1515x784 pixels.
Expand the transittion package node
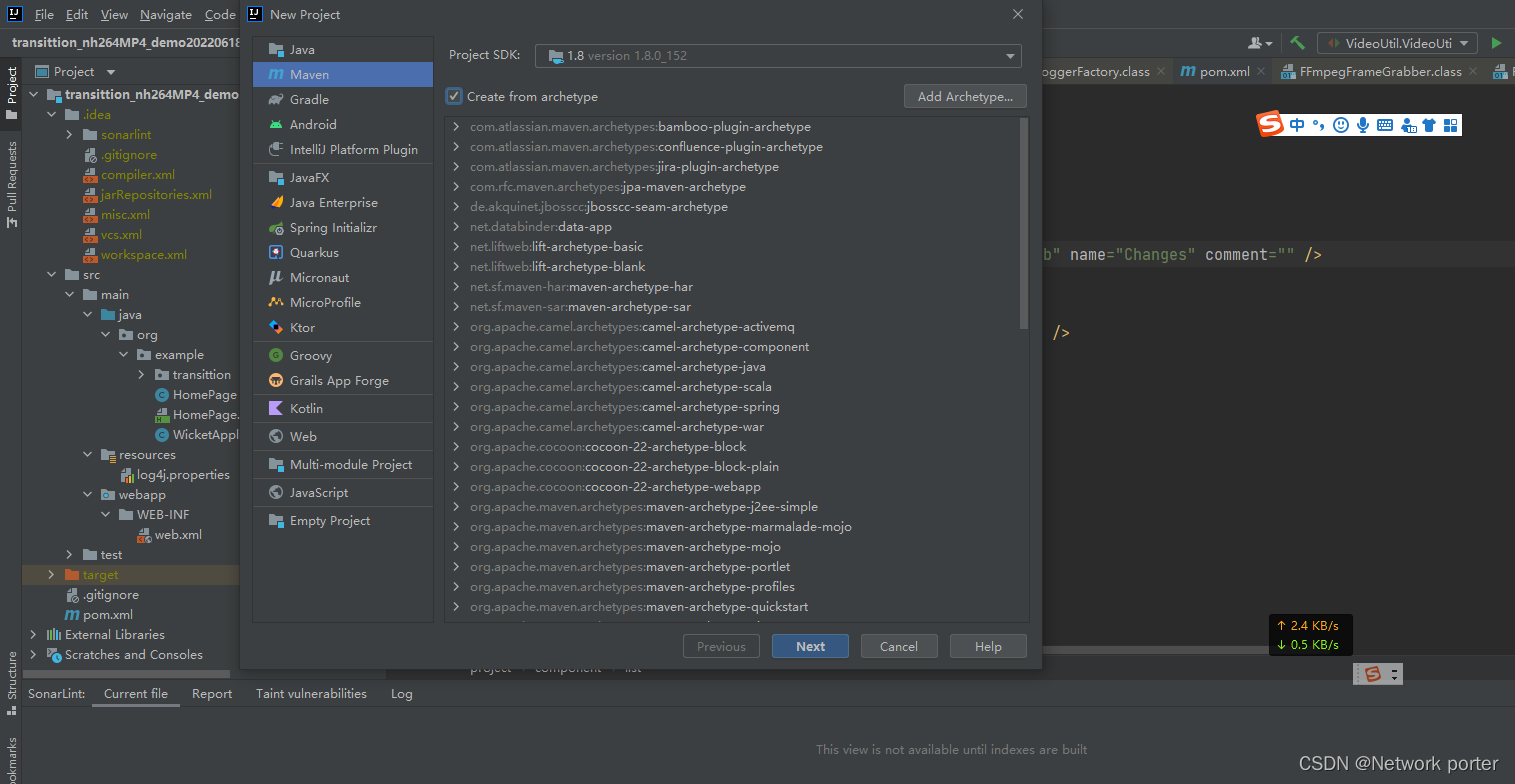(141, 375)
